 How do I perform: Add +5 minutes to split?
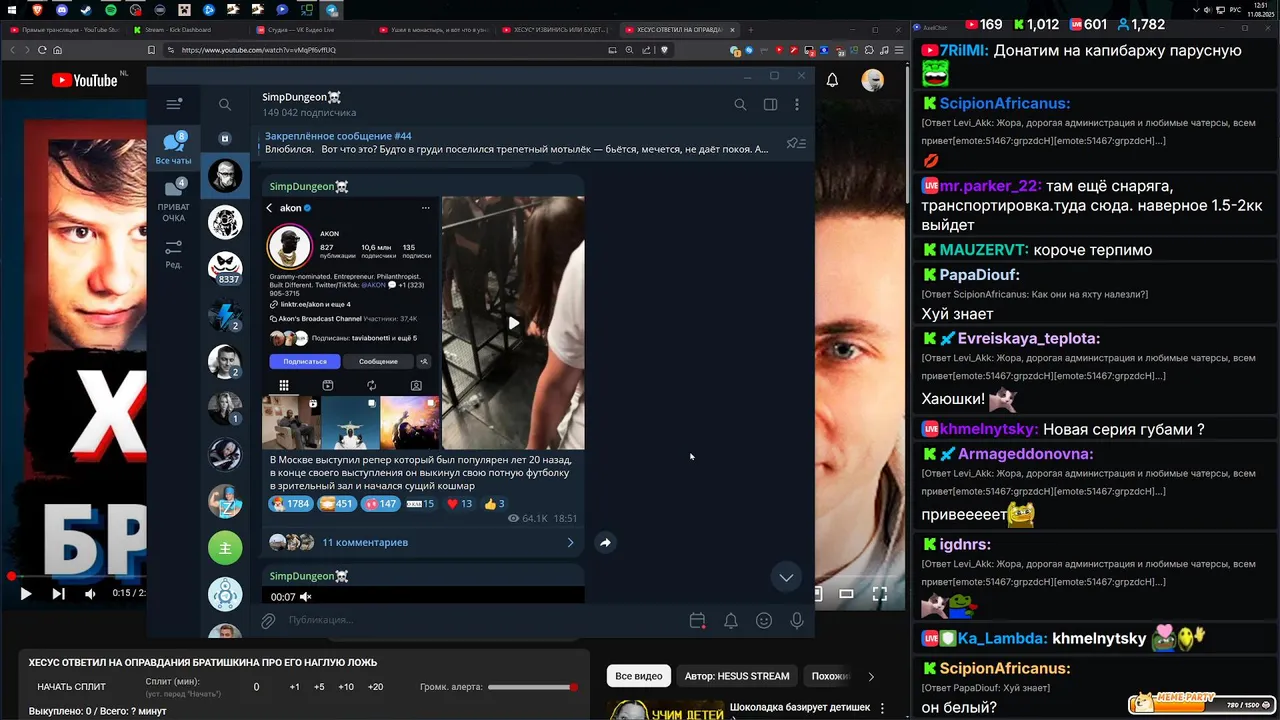click(x=319, y=687)
